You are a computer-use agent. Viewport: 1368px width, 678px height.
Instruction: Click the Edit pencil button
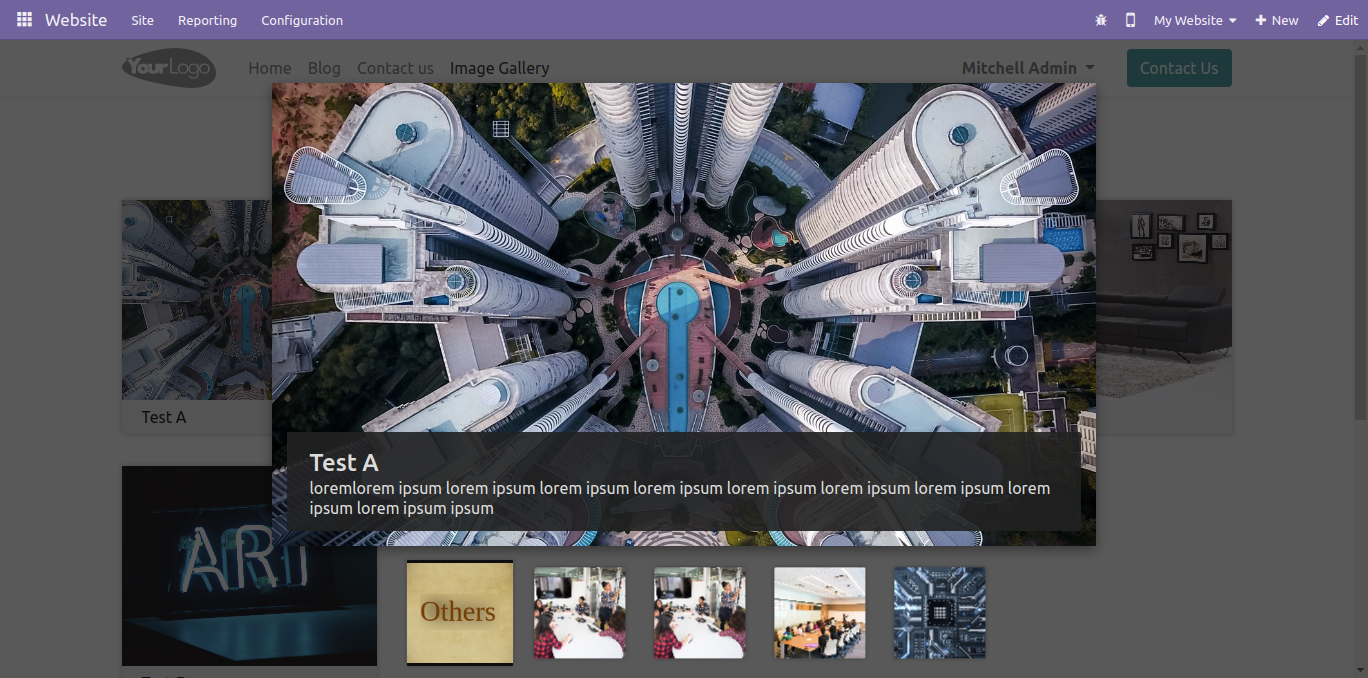(x=1338, y=20)
